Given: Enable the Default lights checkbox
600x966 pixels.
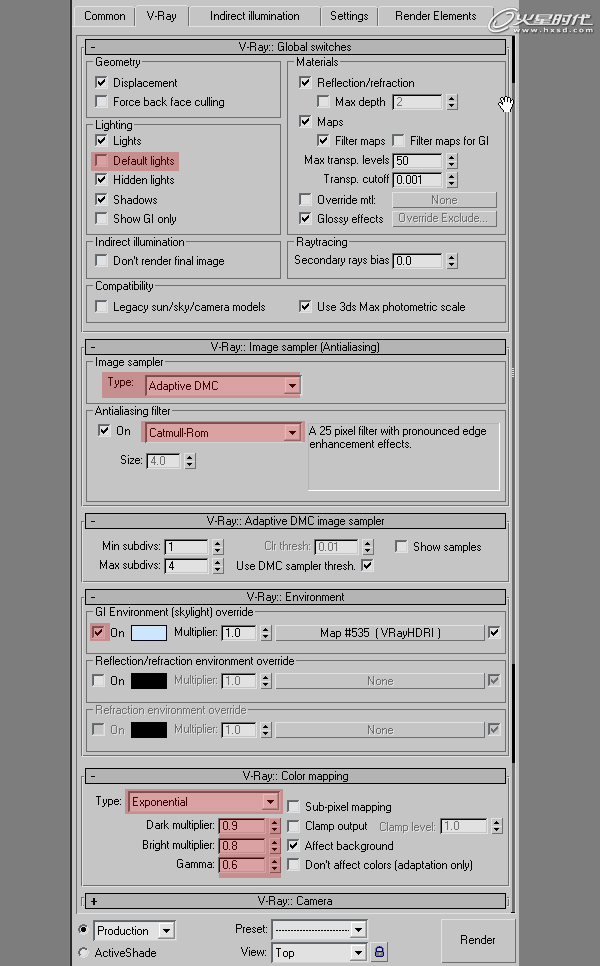Looking at the screenshot, I should [x=102, y=161].
